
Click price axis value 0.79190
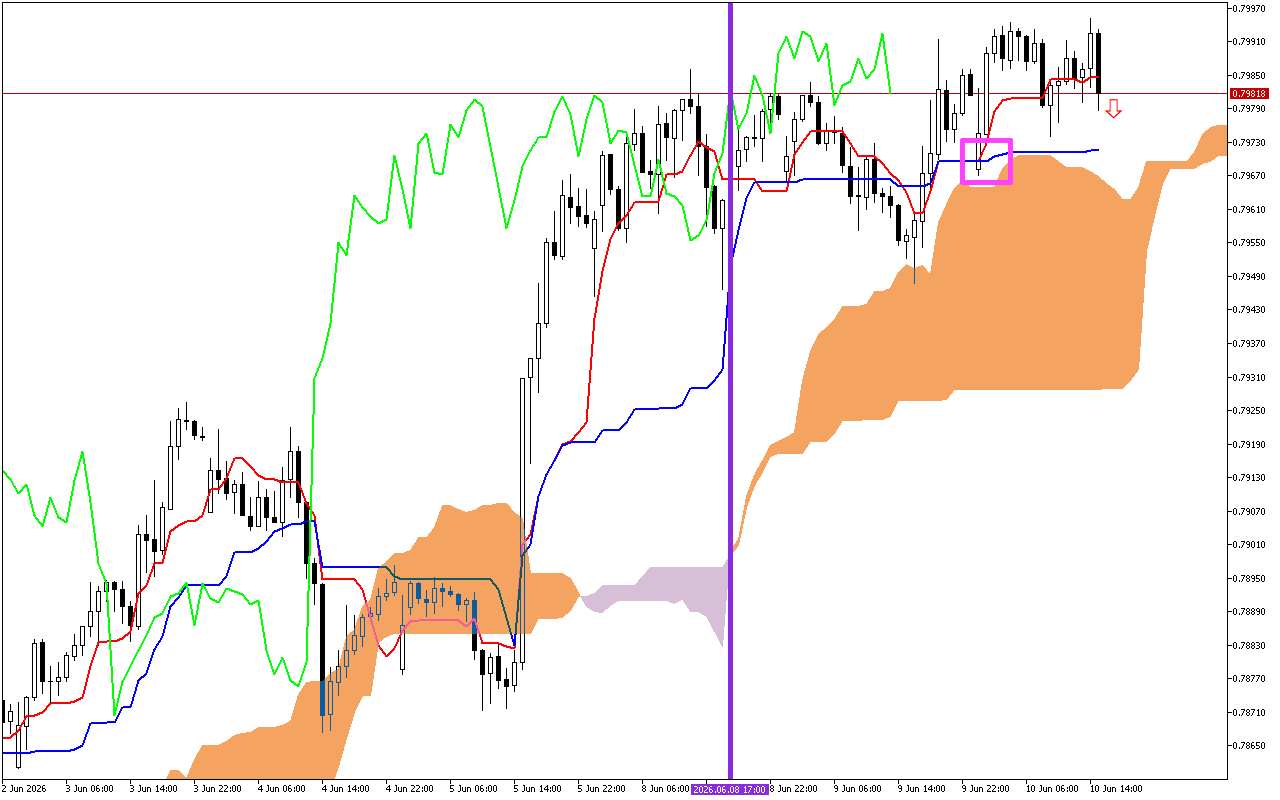(1250, 444)
